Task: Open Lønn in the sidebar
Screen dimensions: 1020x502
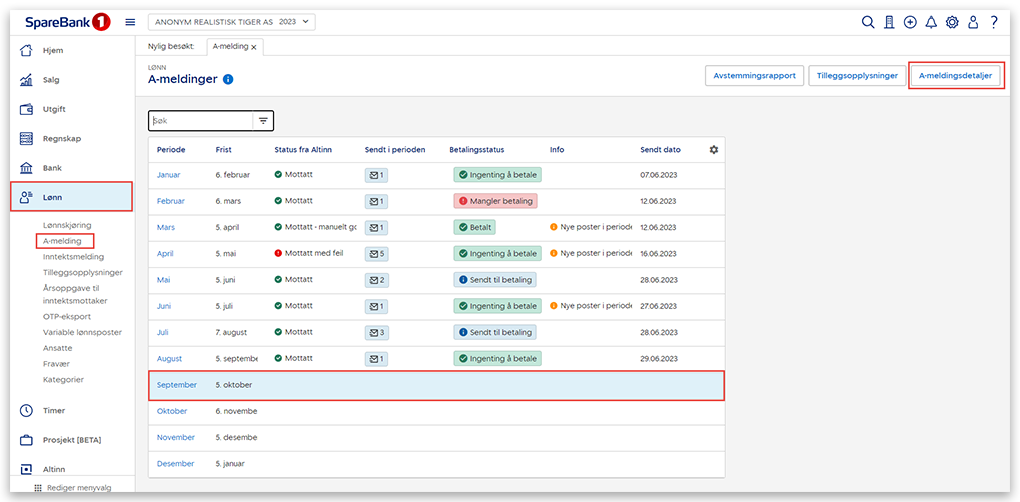Action: pos(71,197)
